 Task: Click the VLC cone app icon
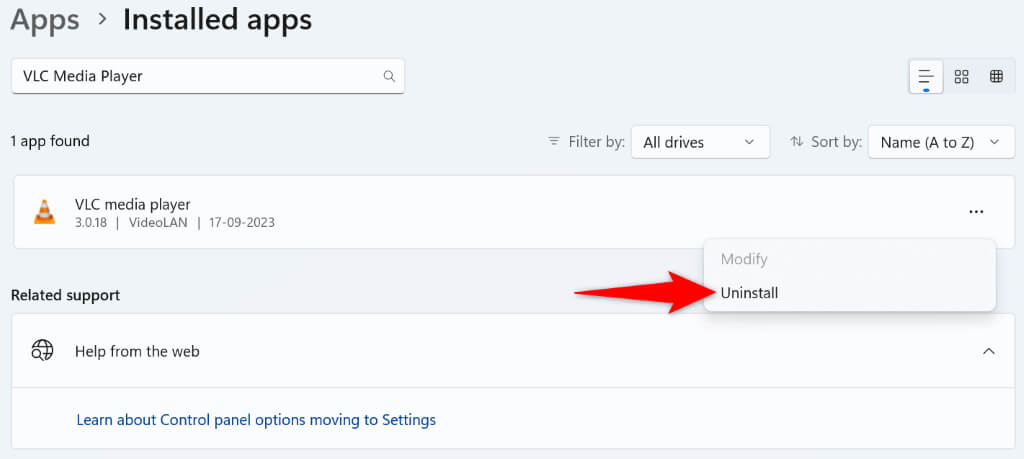[44, 212]
